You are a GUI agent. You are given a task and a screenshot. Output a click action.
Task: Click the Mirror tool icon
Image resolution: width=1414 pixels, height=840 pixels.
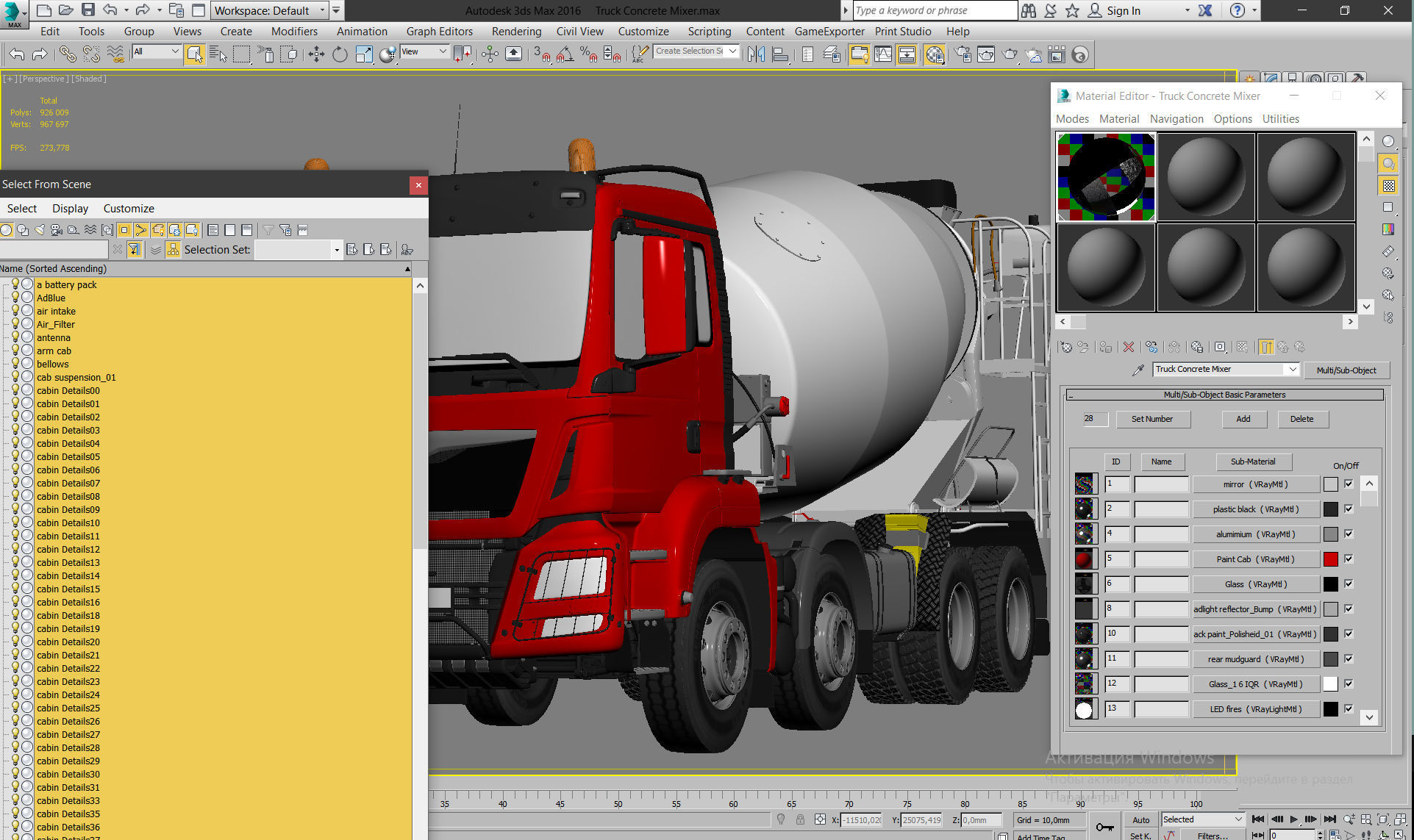tap(756, 54)
